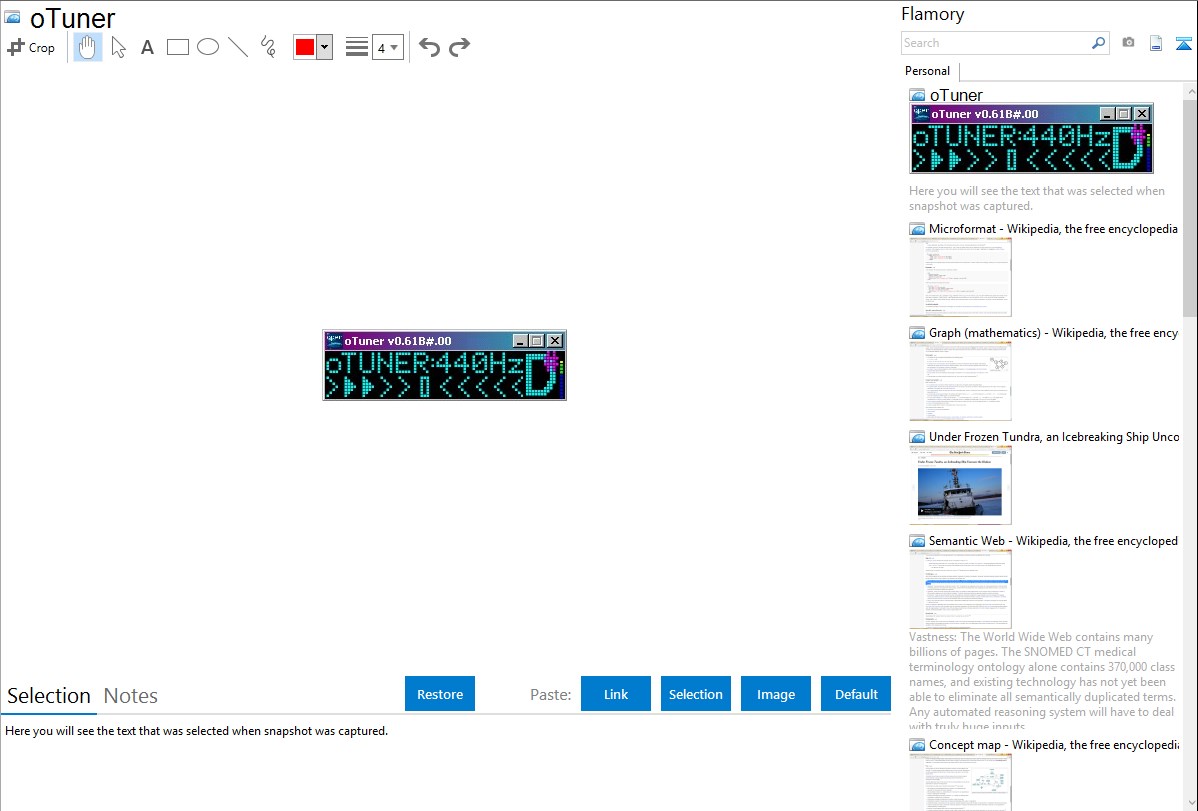The width and height of the screenshot is (1198, 811).
Task: Click the Restore button
Action: (x=440, y=694)
